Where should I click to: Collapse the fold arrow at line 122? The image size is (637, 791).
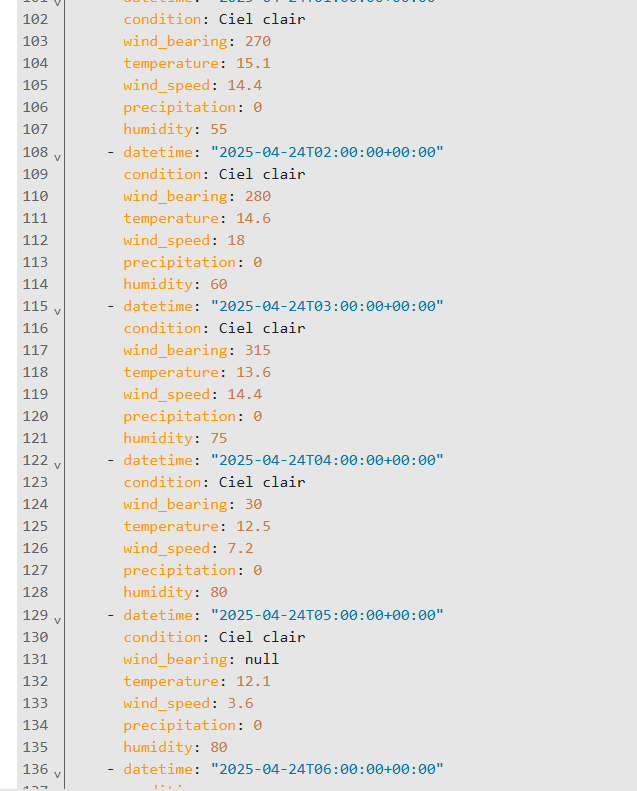[x=57, y=465]
